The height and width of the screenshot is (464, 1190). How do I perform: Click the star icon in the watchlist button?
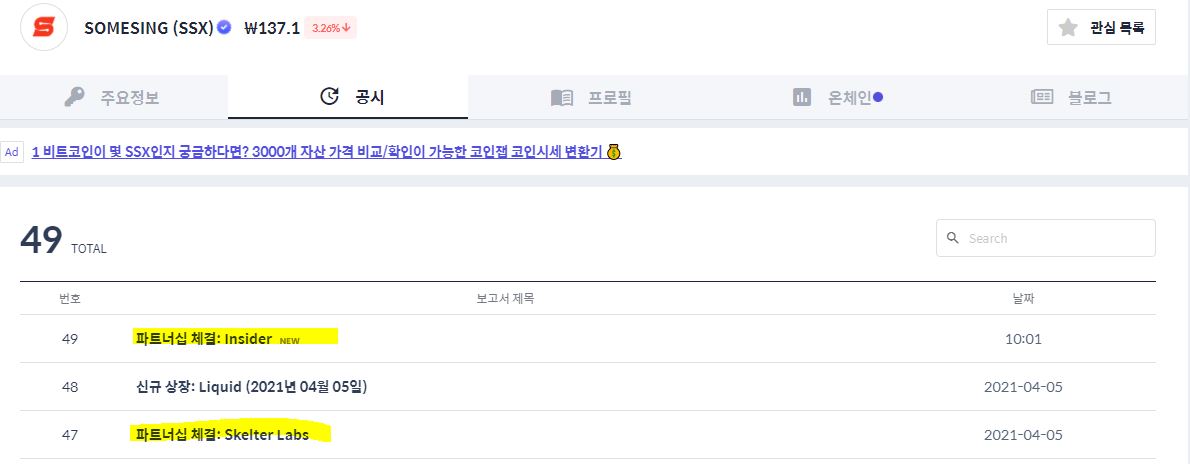pos(1069,28)
